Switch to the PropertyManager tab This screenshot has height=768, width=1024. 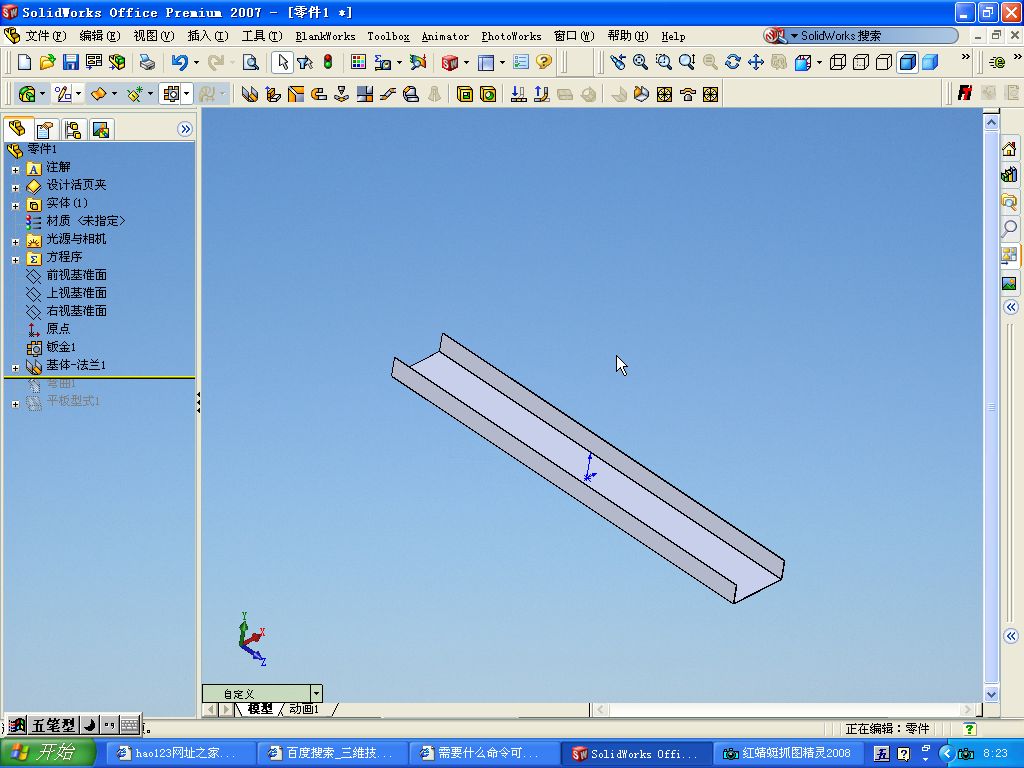click(44, 129)
